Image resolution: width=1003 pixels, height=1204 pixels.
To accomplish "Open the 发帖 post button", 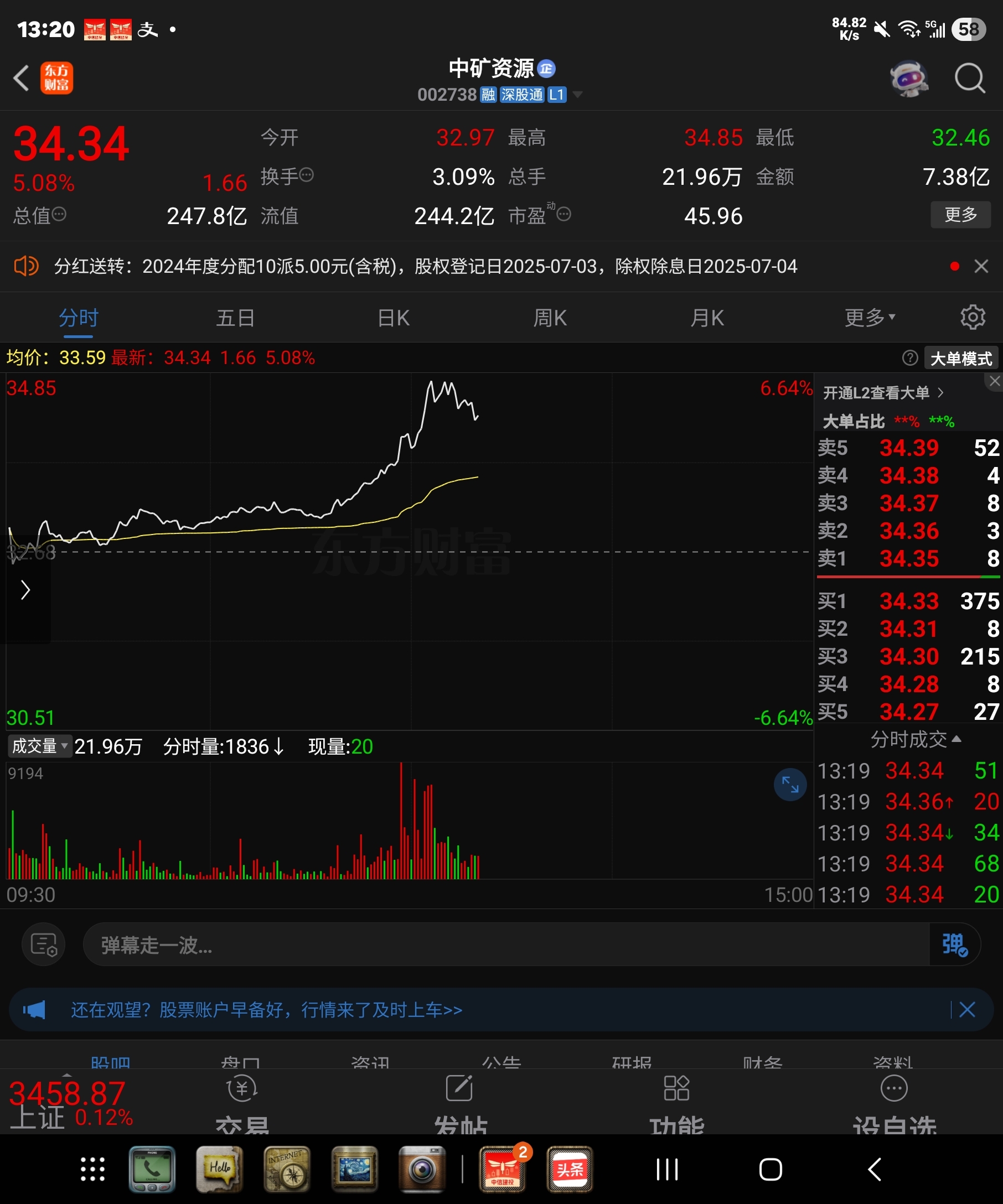I will click(460, 1104).
